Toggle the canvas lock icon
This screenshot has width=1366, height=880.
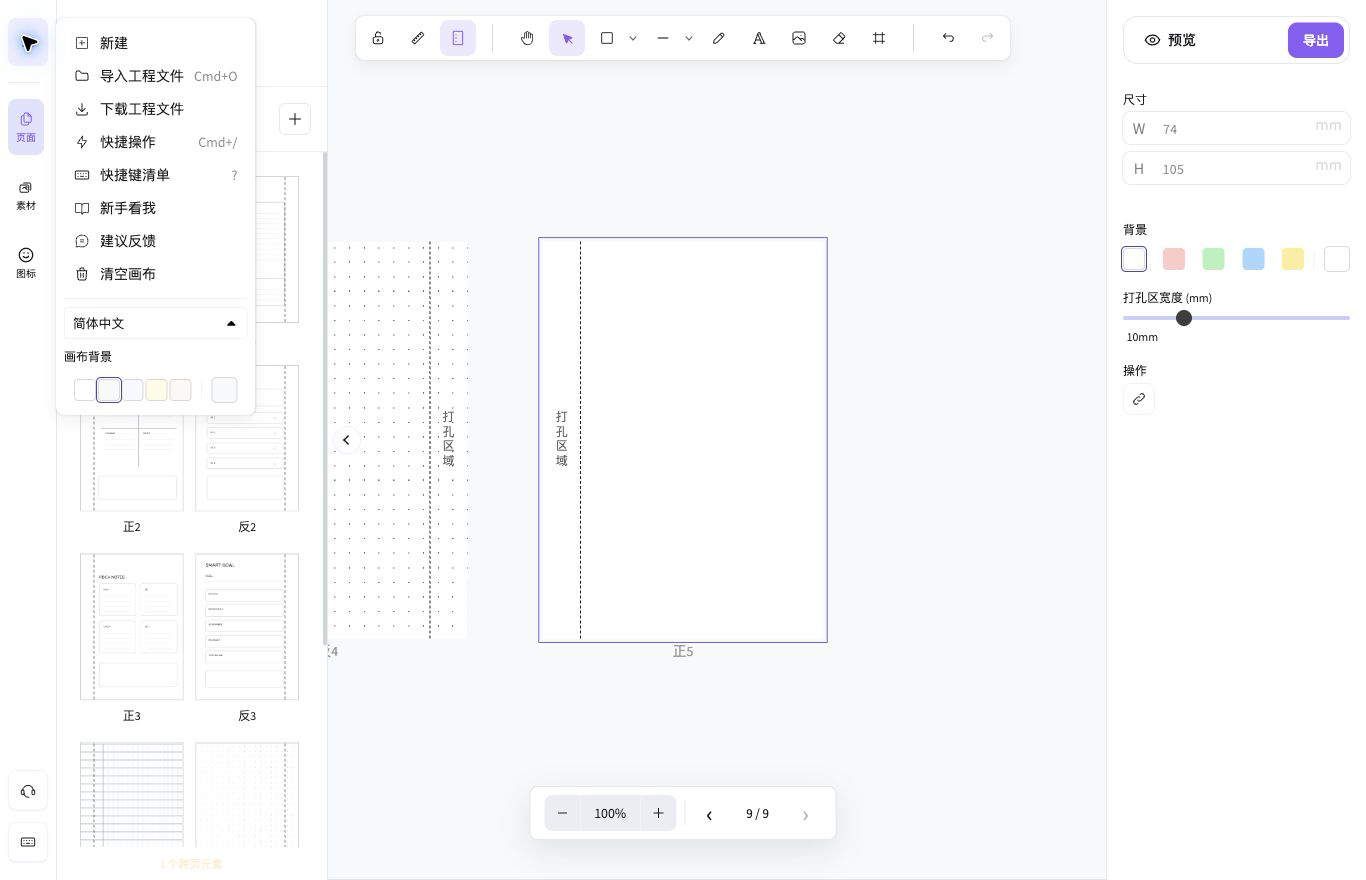pyautogui.click(x=378, y=38)
